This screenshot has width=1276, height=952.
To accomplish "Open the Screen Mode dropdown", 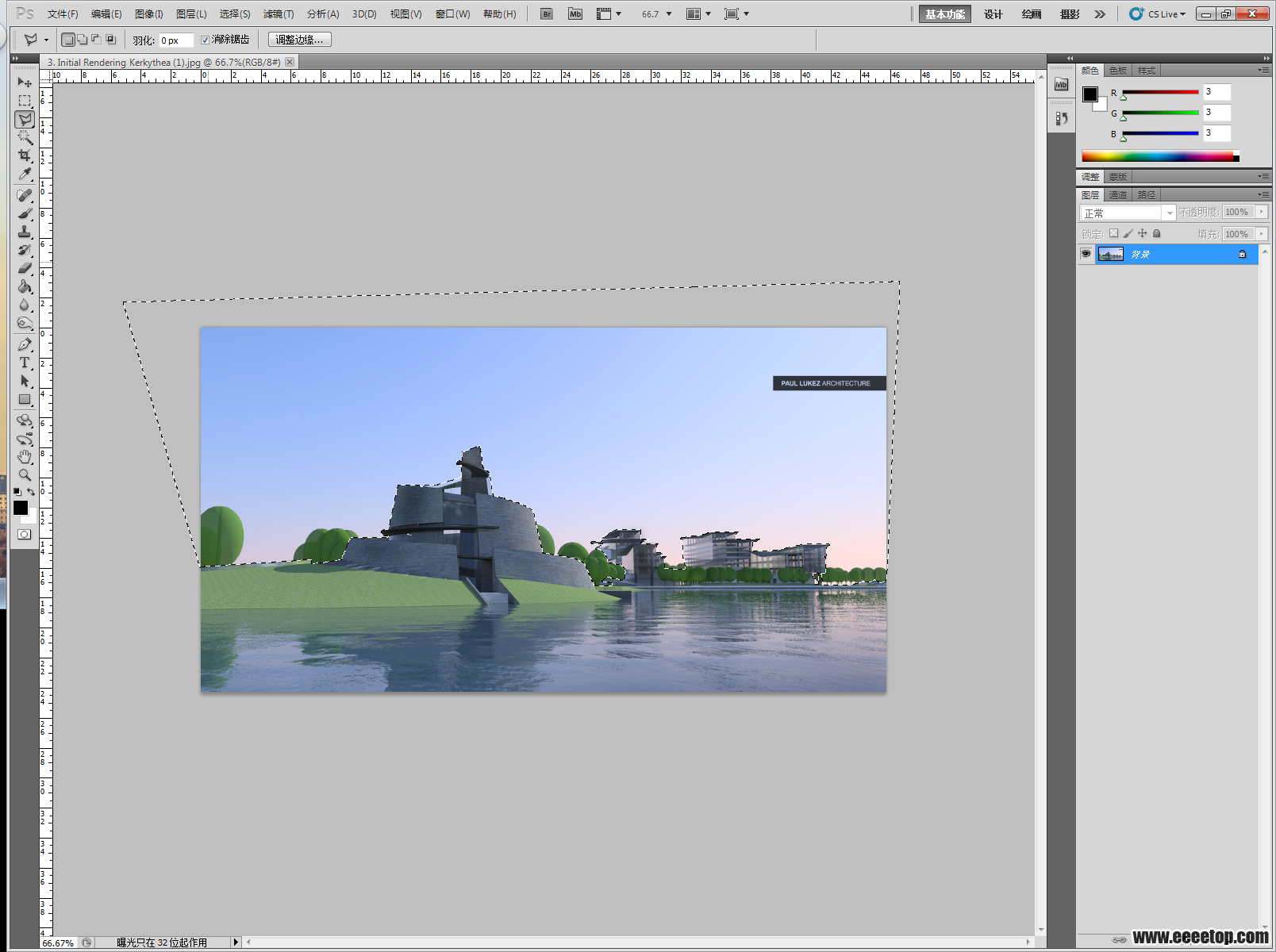I will coord(736,13).
